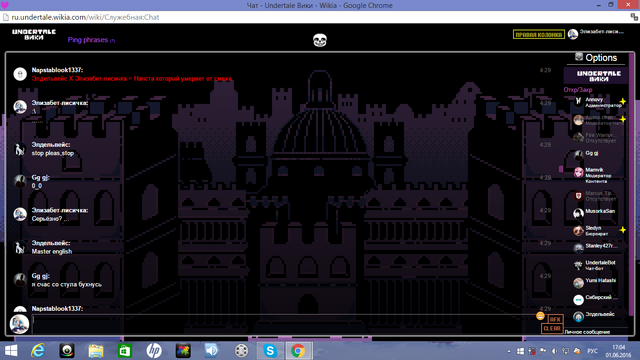Show hidden system tray icons

(x=509, y=351)
